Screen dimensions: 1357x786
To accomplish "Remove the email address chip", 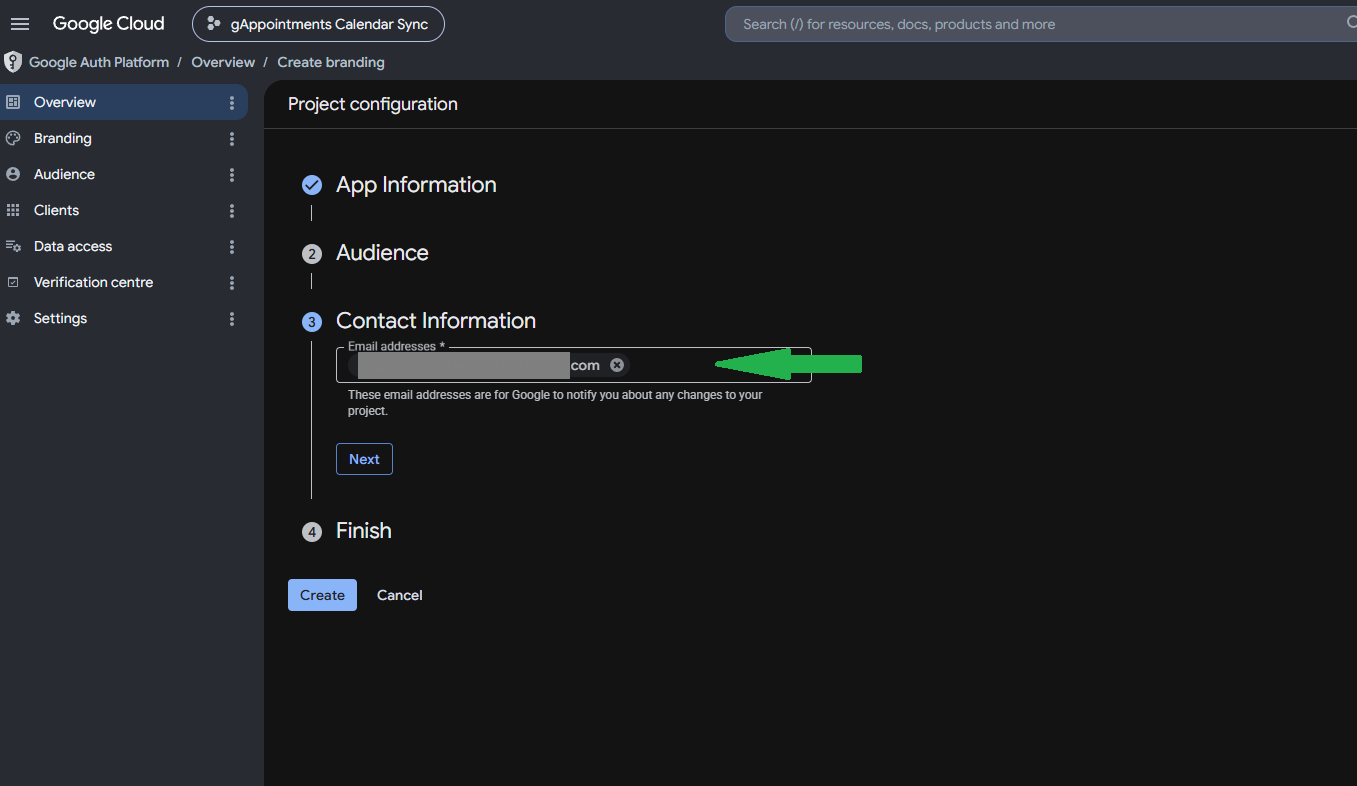I will point(617,365).
